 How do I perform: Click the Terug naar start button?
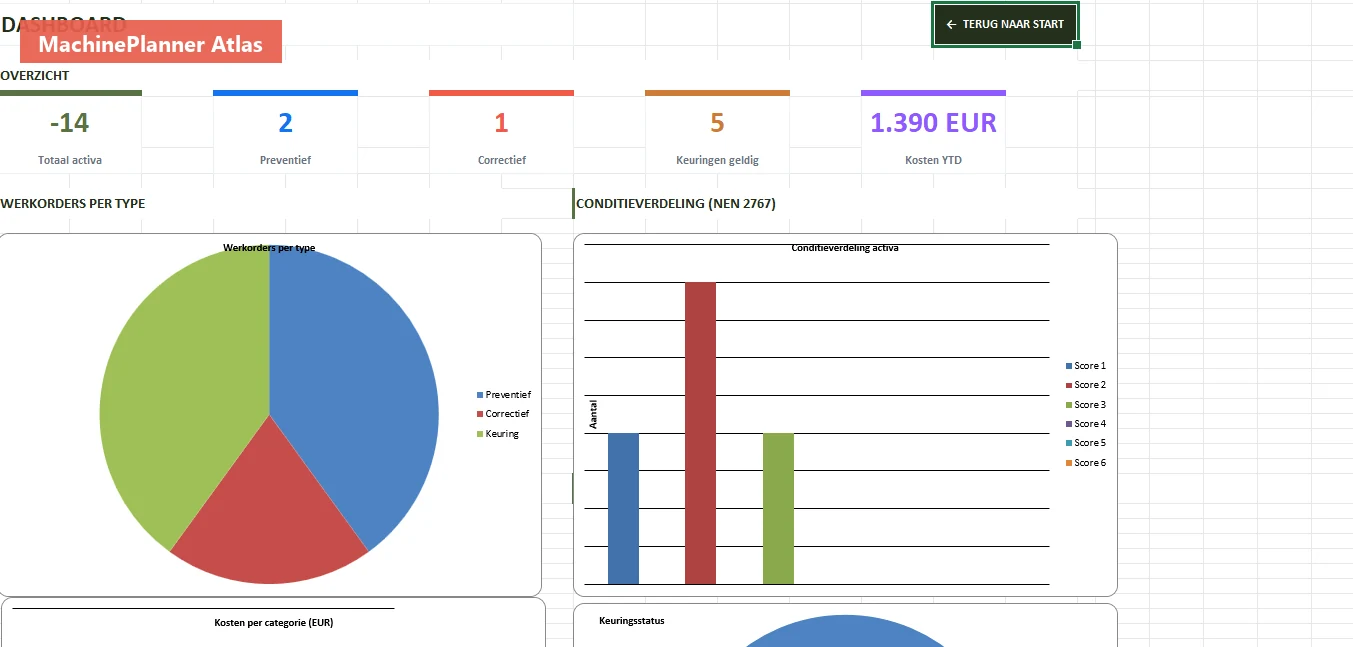(1005, 24)
